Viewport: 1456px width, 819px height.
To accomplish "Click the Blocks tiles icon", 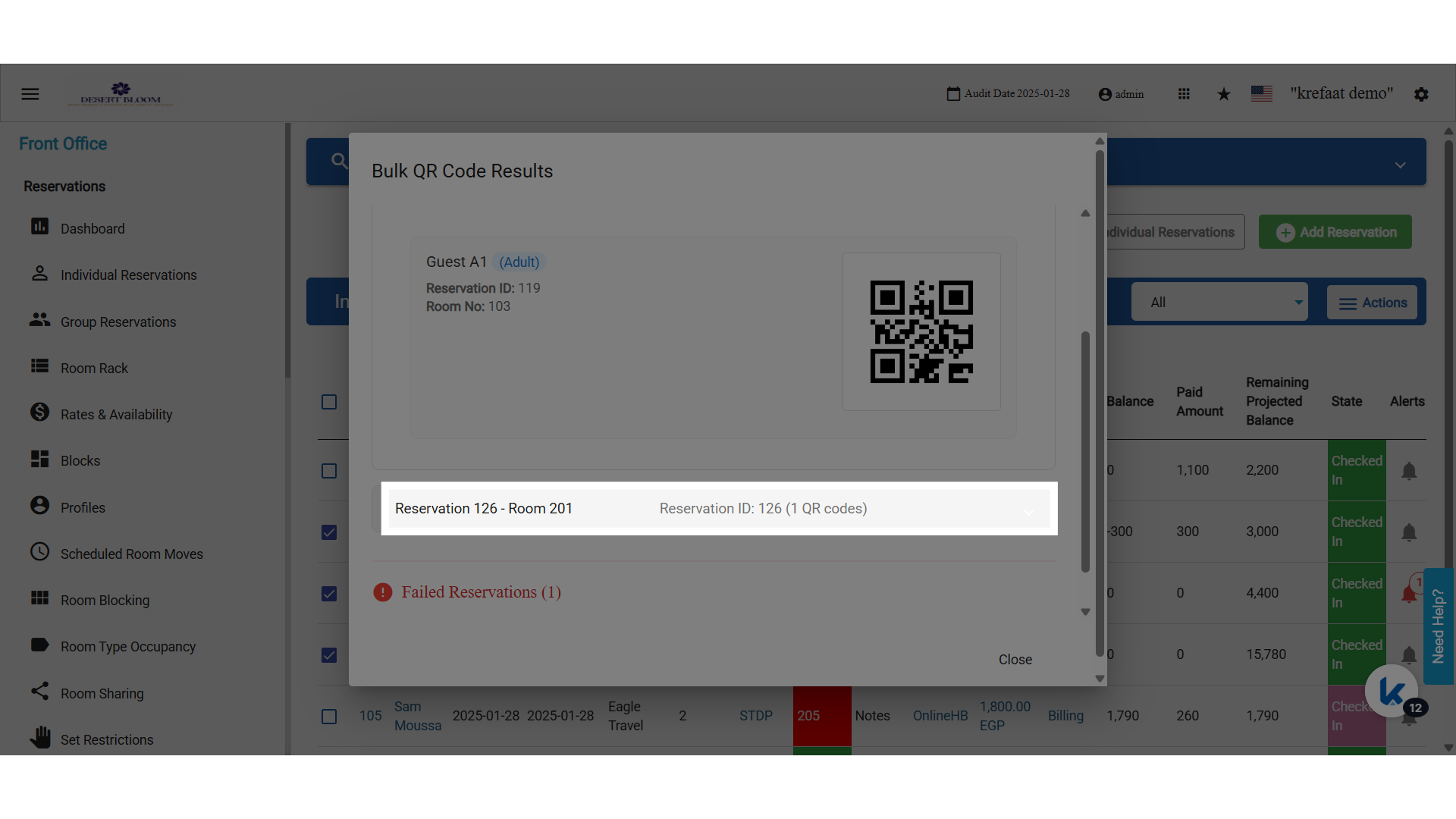I will point(39,459).
